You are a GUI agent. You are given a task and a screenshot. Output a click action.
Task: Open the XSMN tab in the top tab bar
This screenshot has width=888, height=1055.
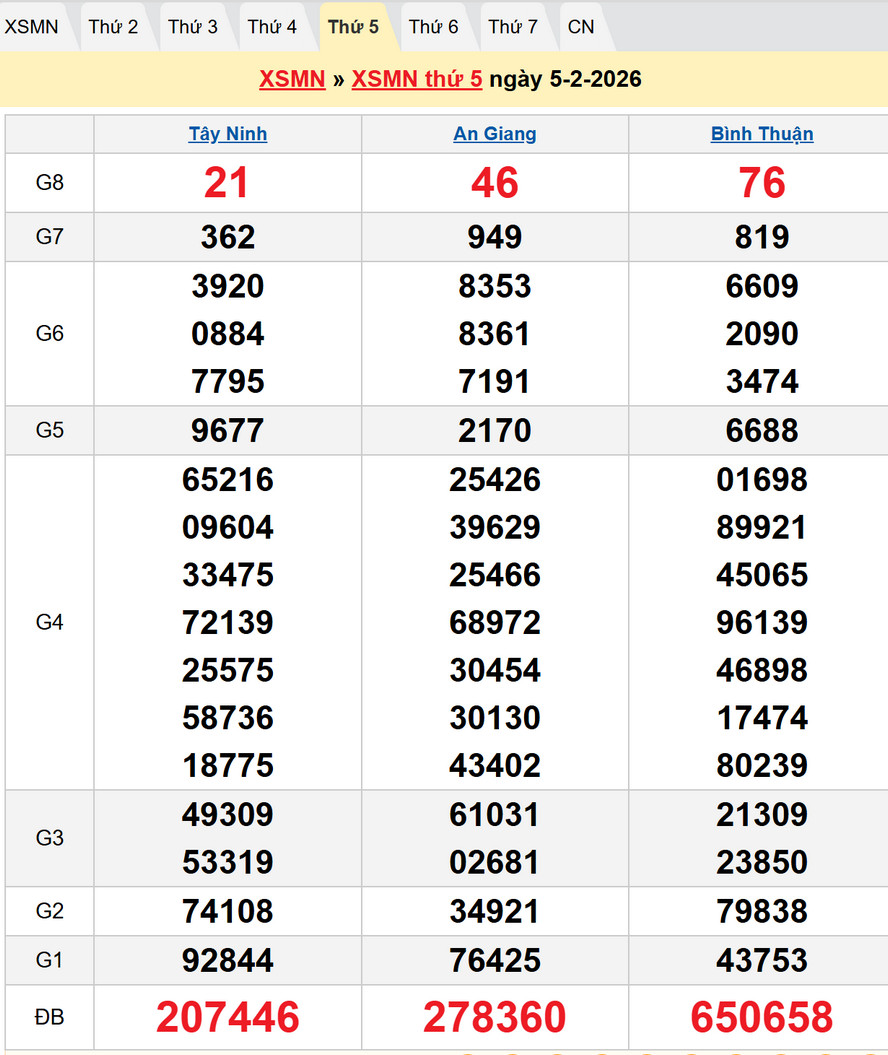[32, 27]
